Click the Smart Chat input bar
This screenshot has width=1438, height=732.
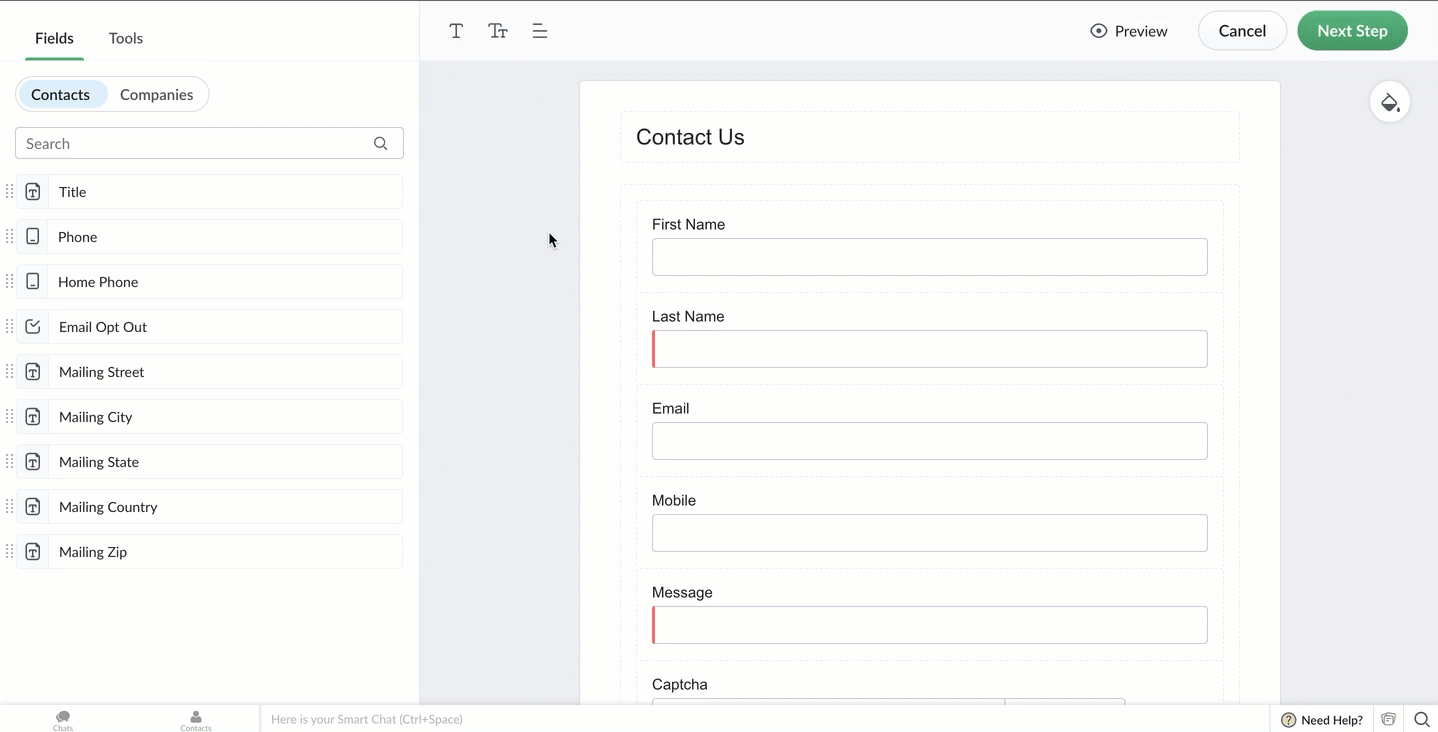(x=764, y=719)
